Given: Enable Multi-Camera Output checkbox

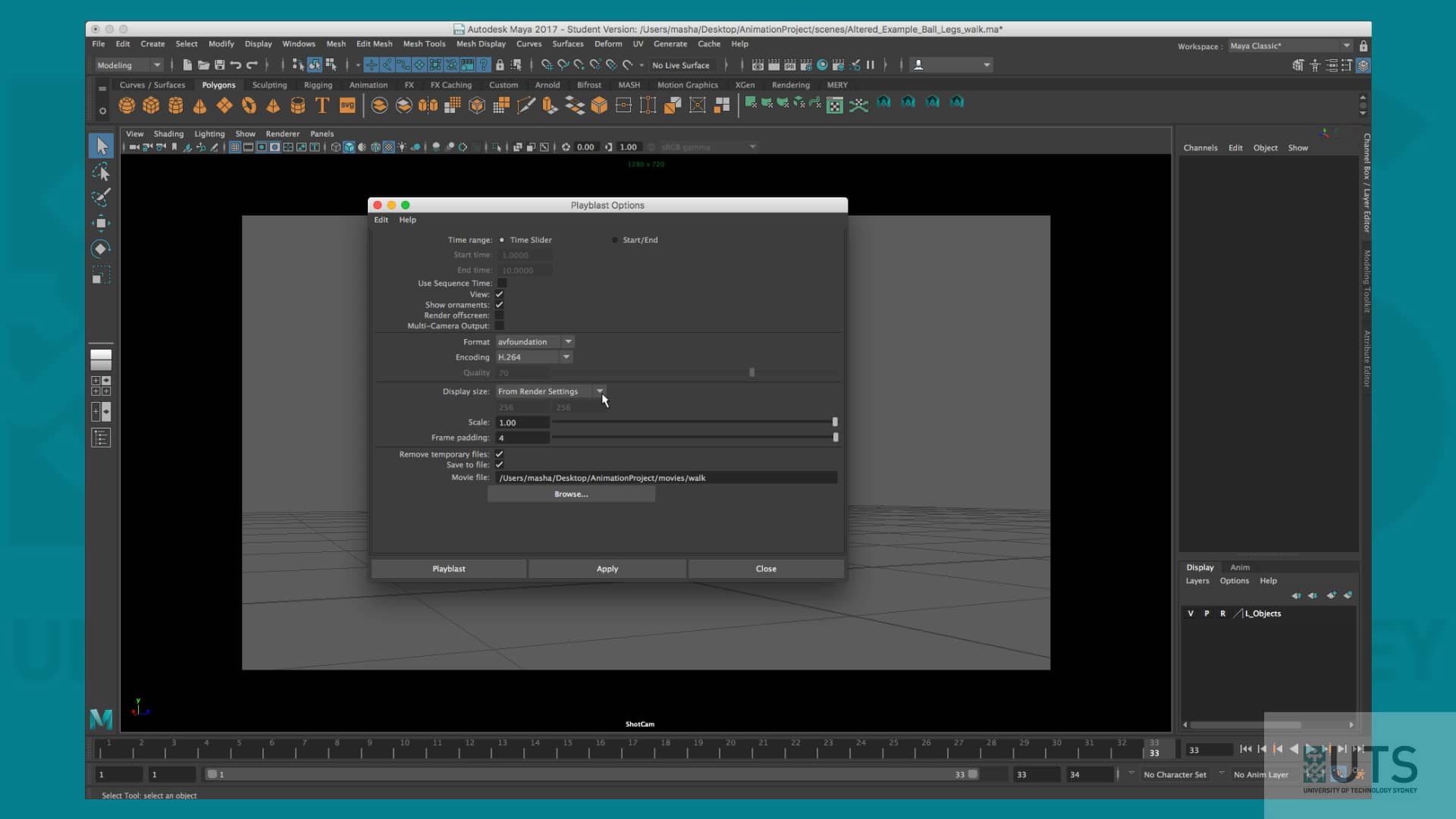Looking at the screenshot, I should point(500,326).
